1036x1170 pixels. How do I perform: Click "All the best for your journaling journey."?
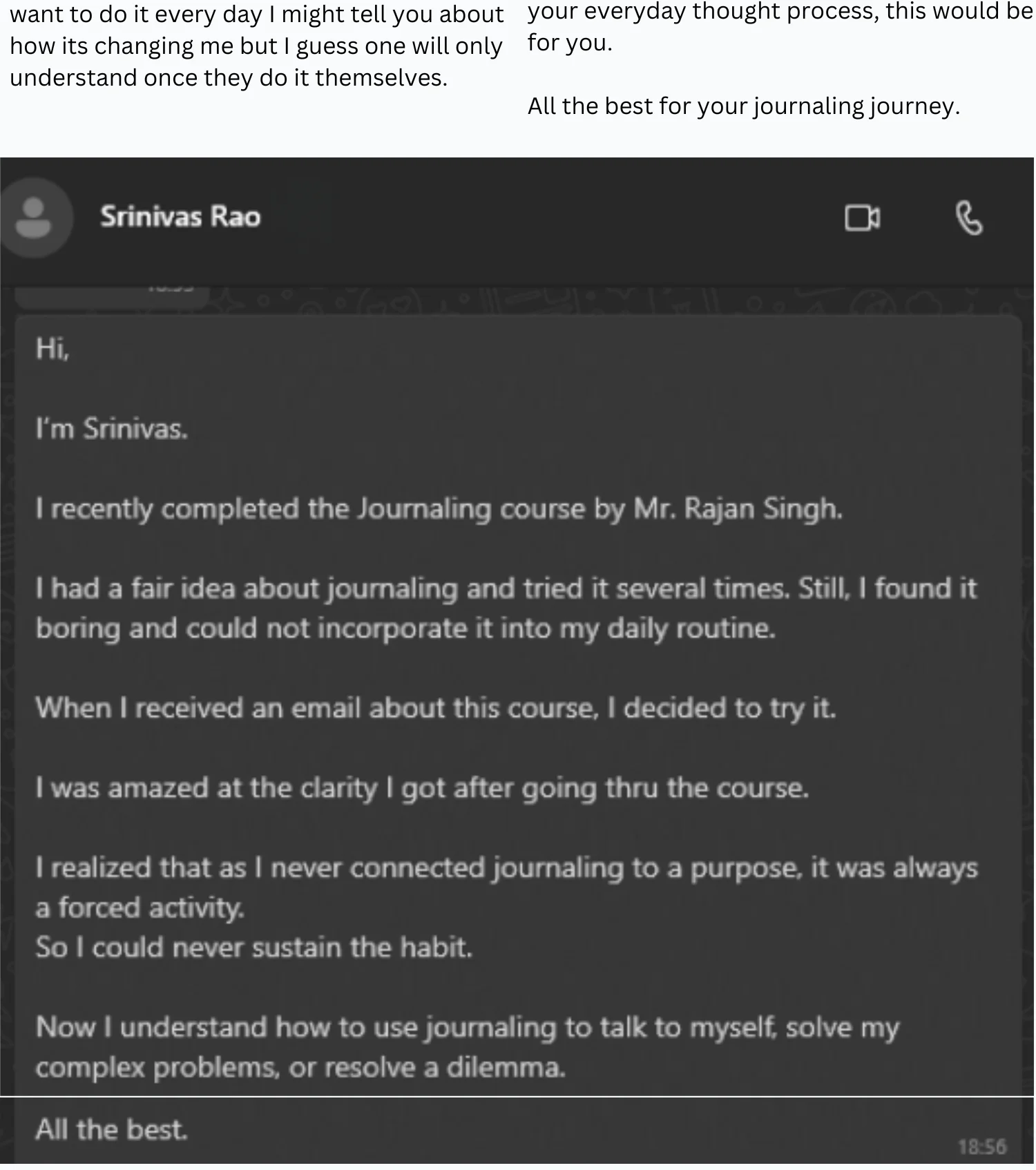tap(744, 106)
